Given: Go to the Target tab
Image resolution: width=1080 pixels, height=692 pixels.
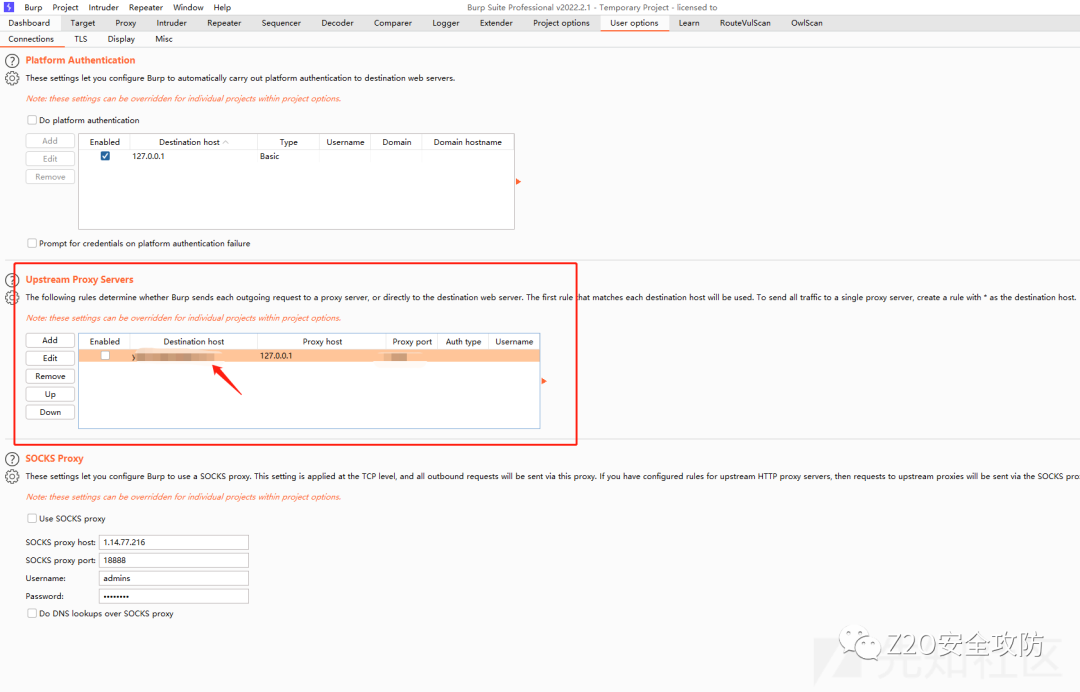Looking at the screenshot, I should coord(83,23).
